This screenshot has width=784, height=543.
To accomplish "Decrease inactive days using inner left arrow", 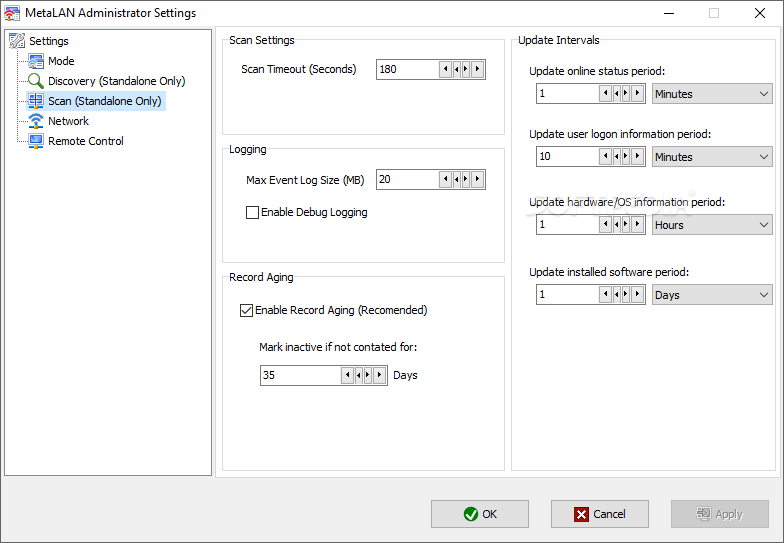I will 358,375.
